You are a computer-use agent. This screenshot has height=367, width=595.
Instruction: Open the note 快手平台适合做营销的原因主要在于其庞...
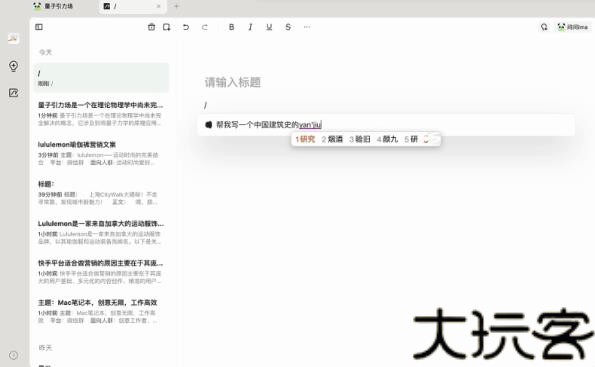pos(101,271)
